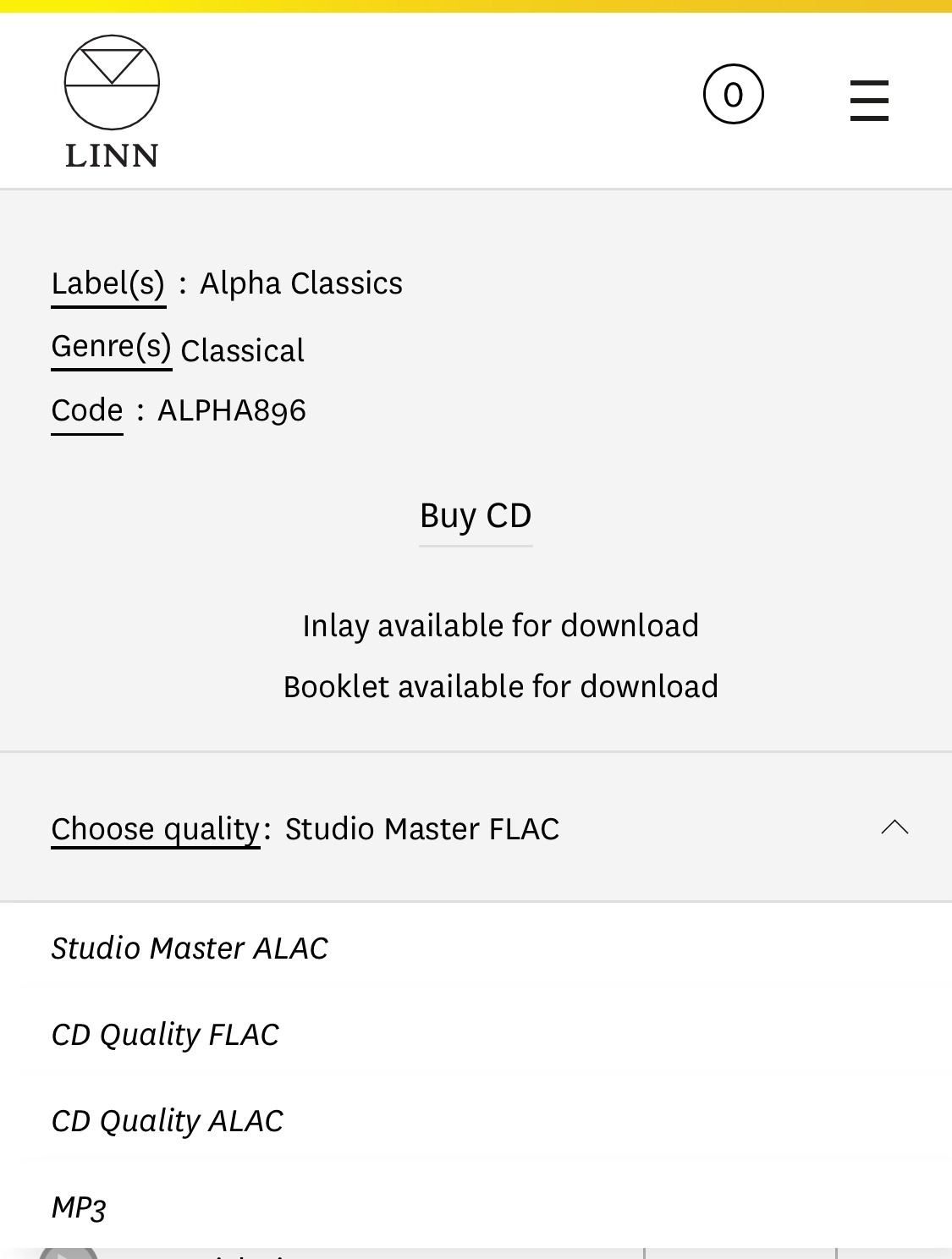Click the currently selected Studio Master FLAC text
The height and width of the screenshot is (1259, 952).
pyautogui.click(x=422, y=829)
